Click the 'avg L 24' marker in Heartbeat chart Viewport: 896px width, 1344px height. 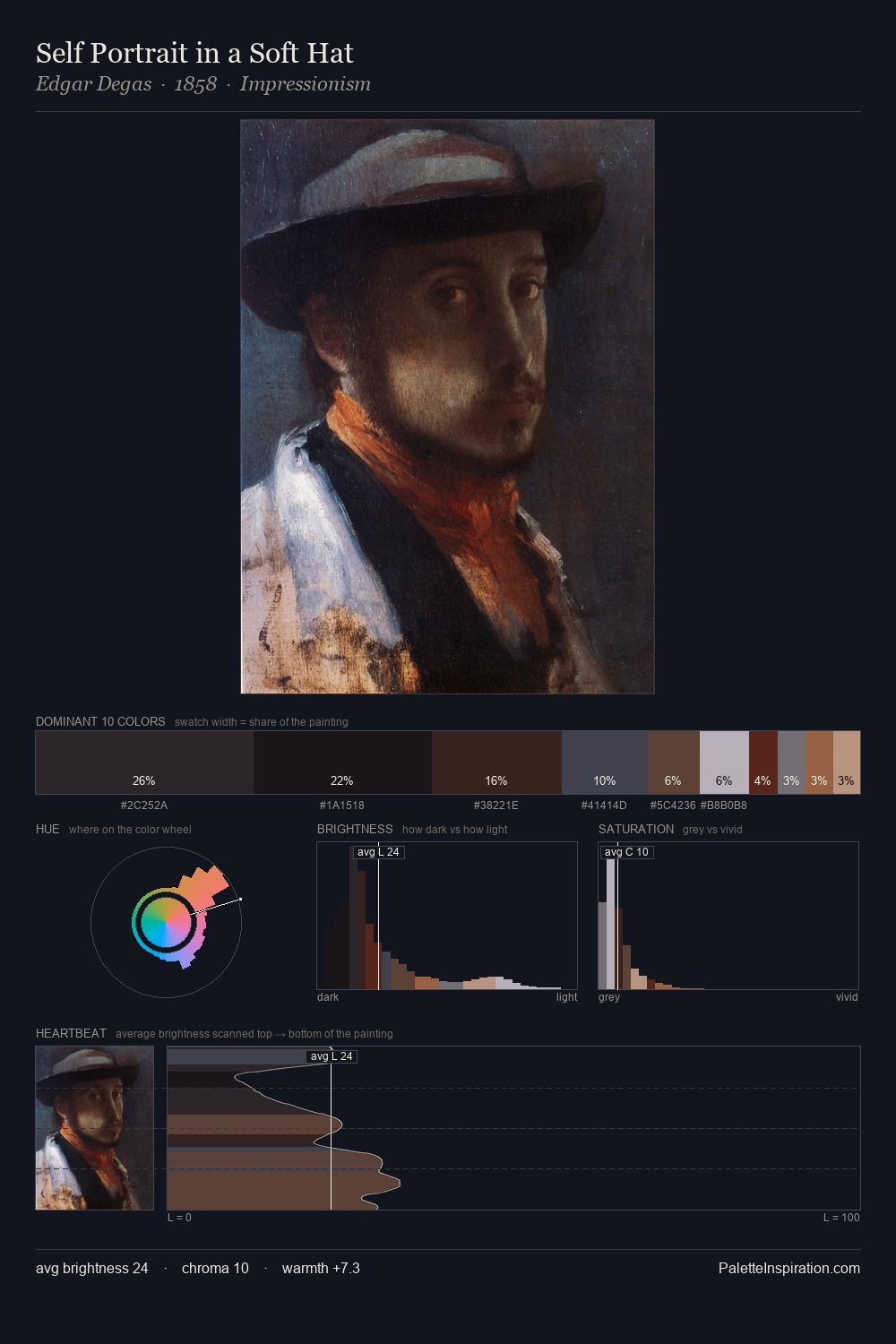tap(332, 1056)
